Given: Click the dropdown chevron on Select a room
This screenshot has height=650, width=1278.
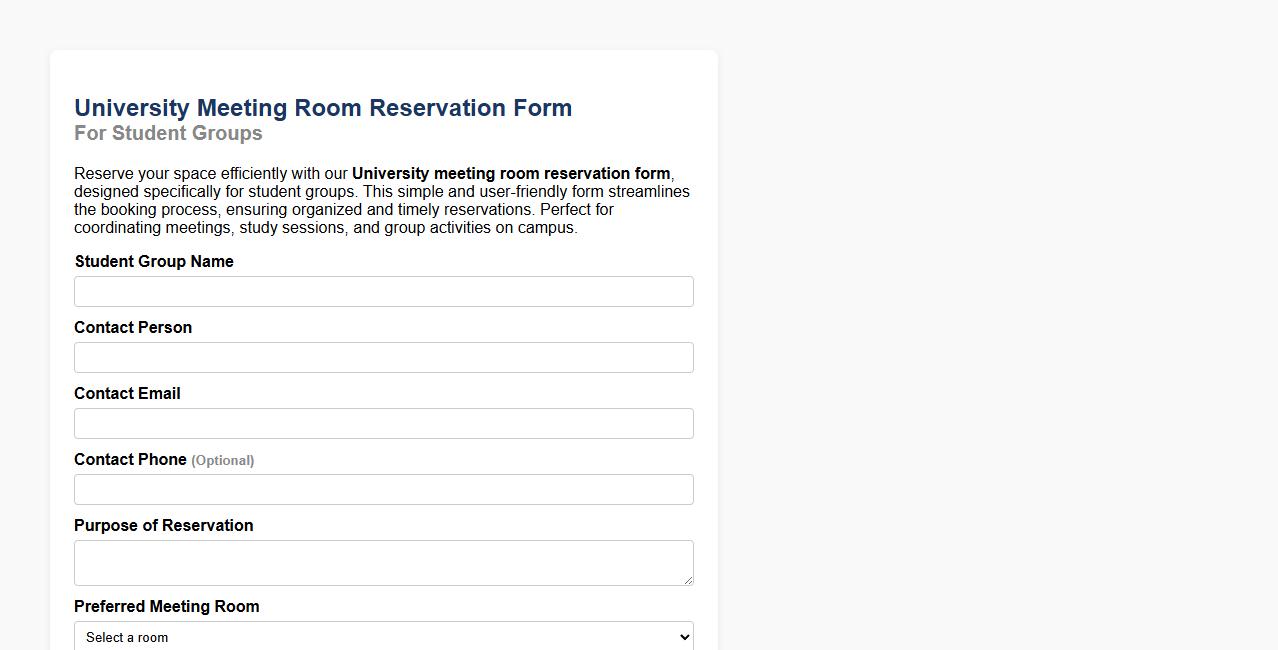Looking at the screenshot, I should (x=683, y=637).
